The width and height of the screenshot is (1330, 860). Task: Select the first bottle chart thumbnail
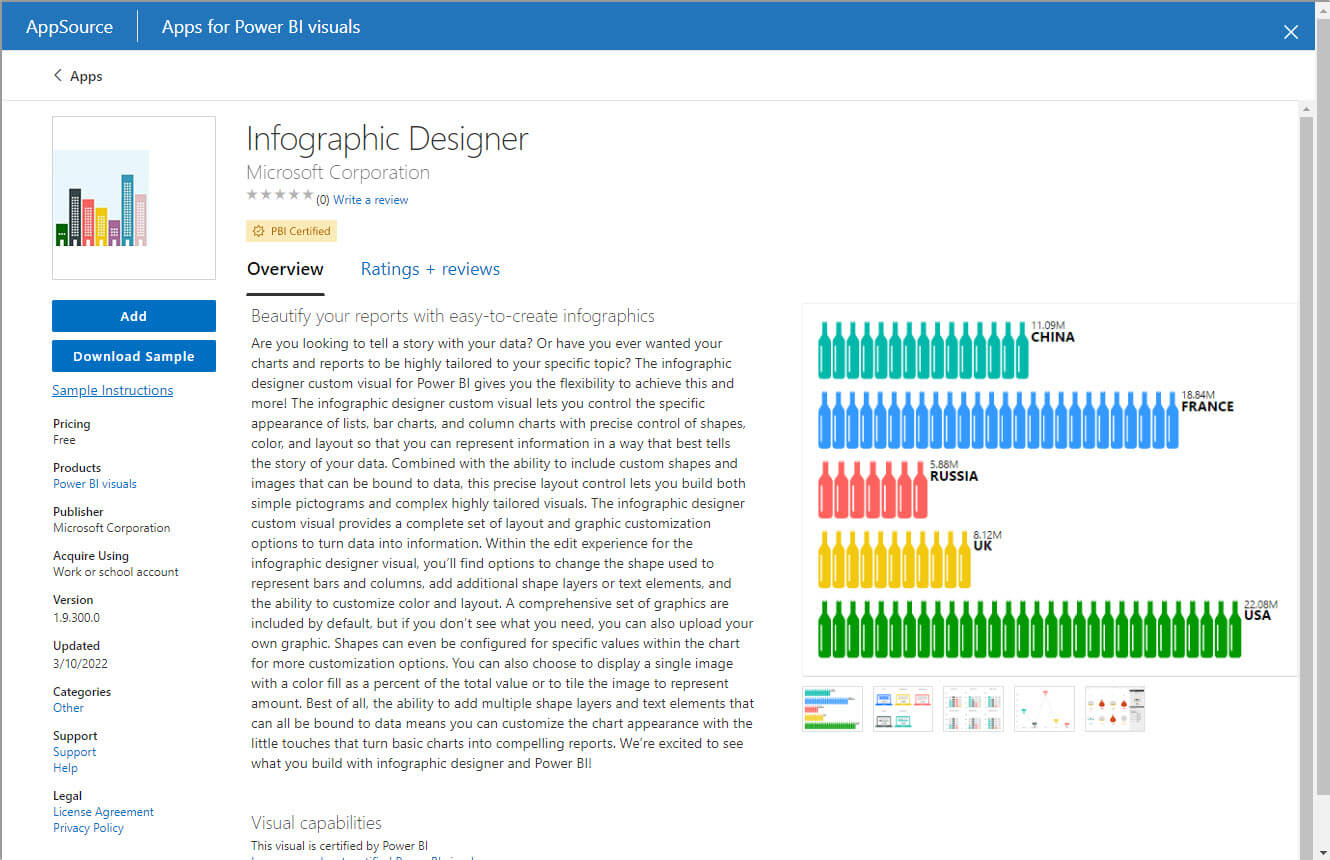tap(832, 708)
